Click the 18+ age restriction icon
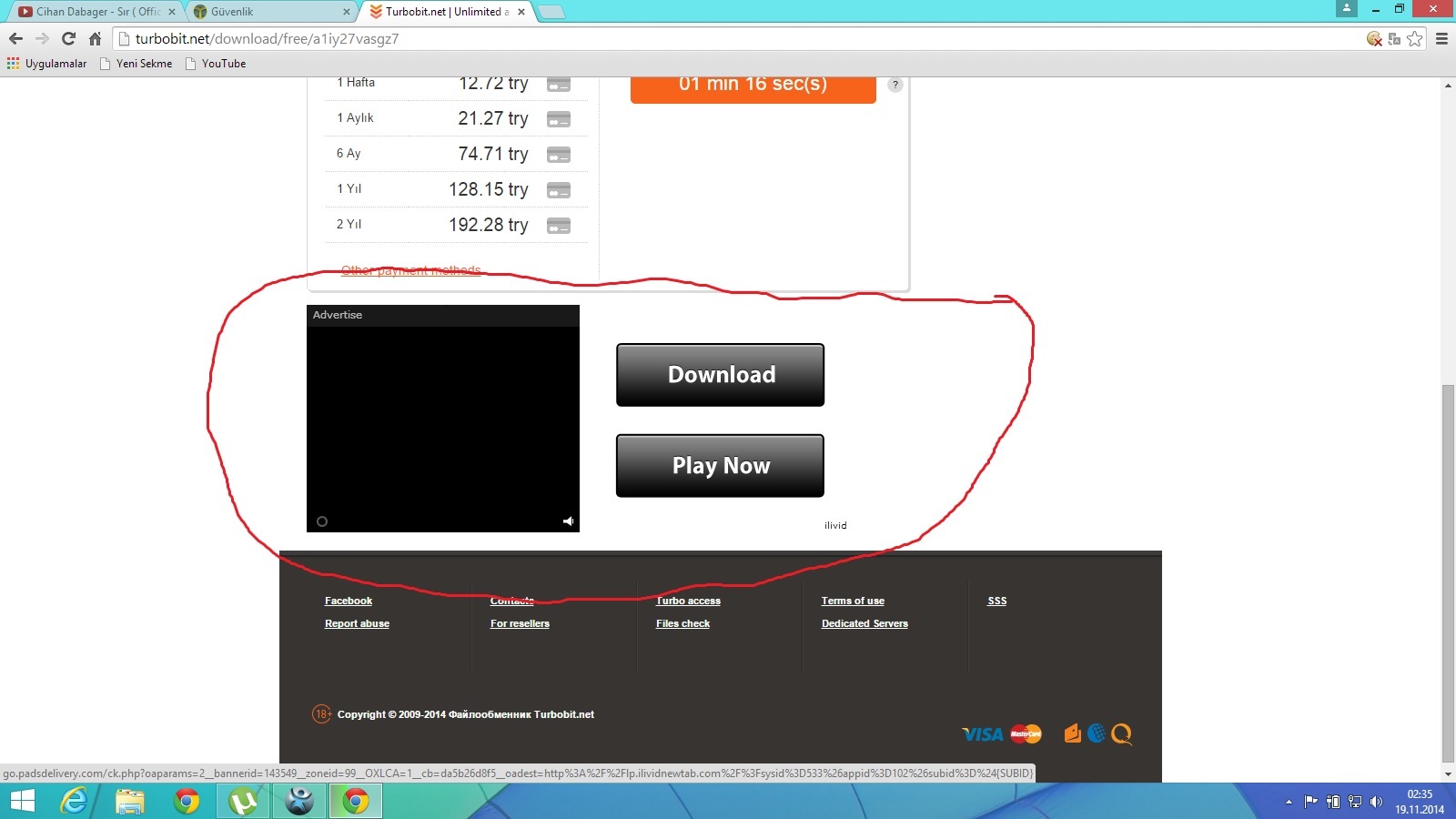Viewport: 1456px width, 819px height. pyautogui.click(x=321, y=714)
